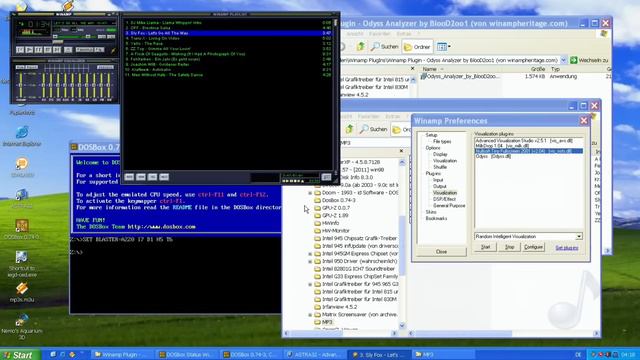Viewport: 640px width, 360px height.
Task: Click Winamp next track button
Action: [x=57, y=50]
